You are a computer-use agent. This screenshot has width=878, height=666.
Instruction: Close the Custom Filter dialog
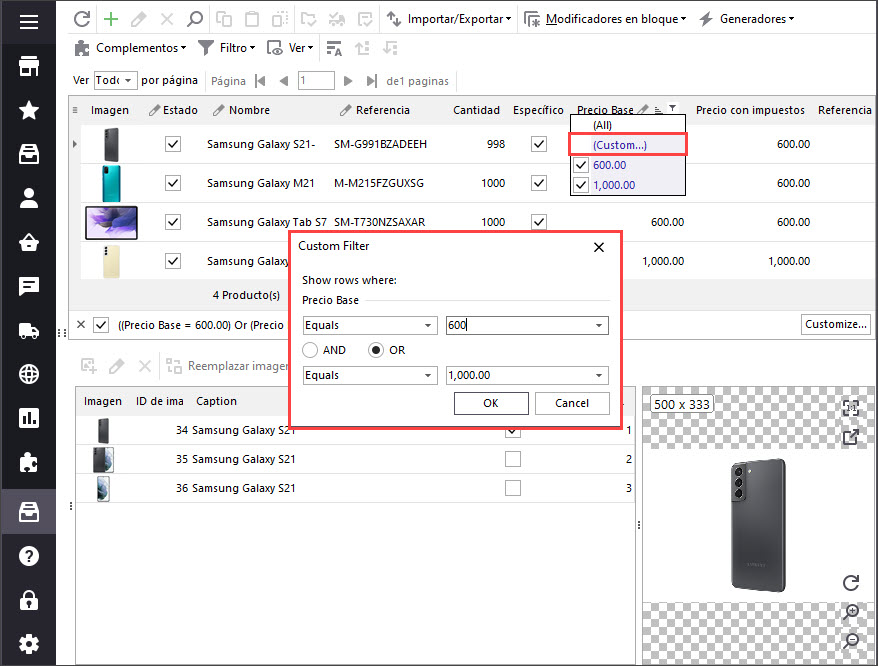[x=599, y=247]
